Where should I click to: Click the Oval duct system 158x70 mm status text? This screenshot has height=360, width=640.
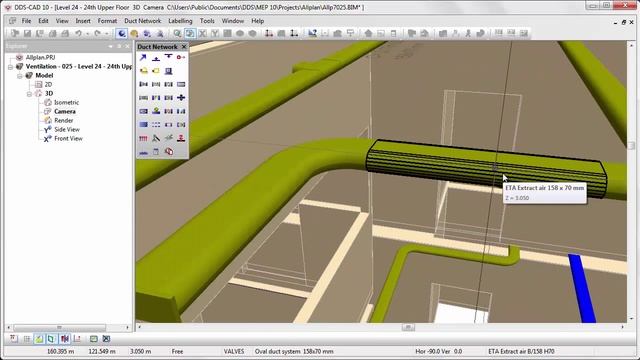point(294,351)
